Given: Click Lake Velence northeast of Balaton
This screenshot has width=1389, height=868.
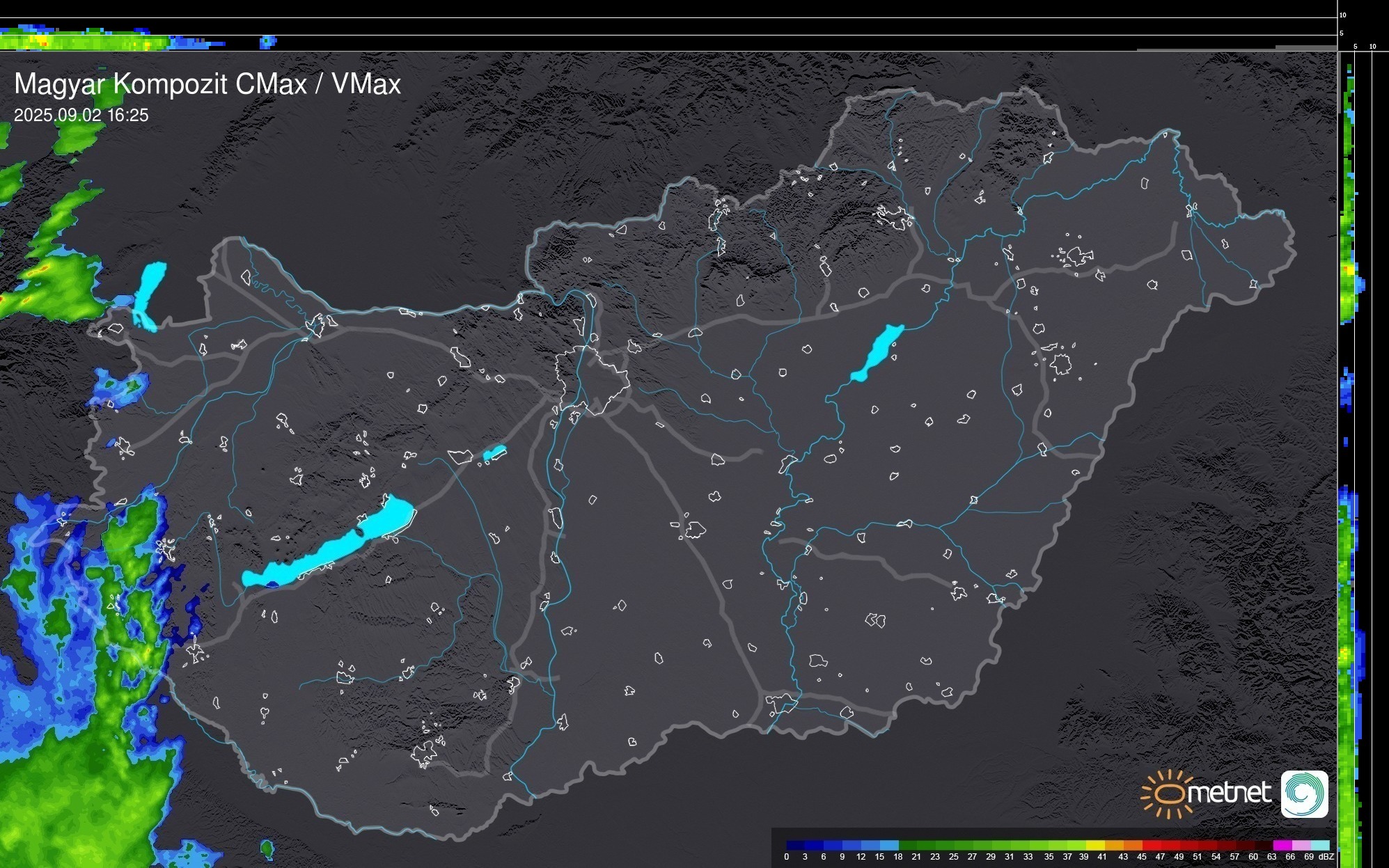Looking at the screenshot, I should tap(494, 453).
